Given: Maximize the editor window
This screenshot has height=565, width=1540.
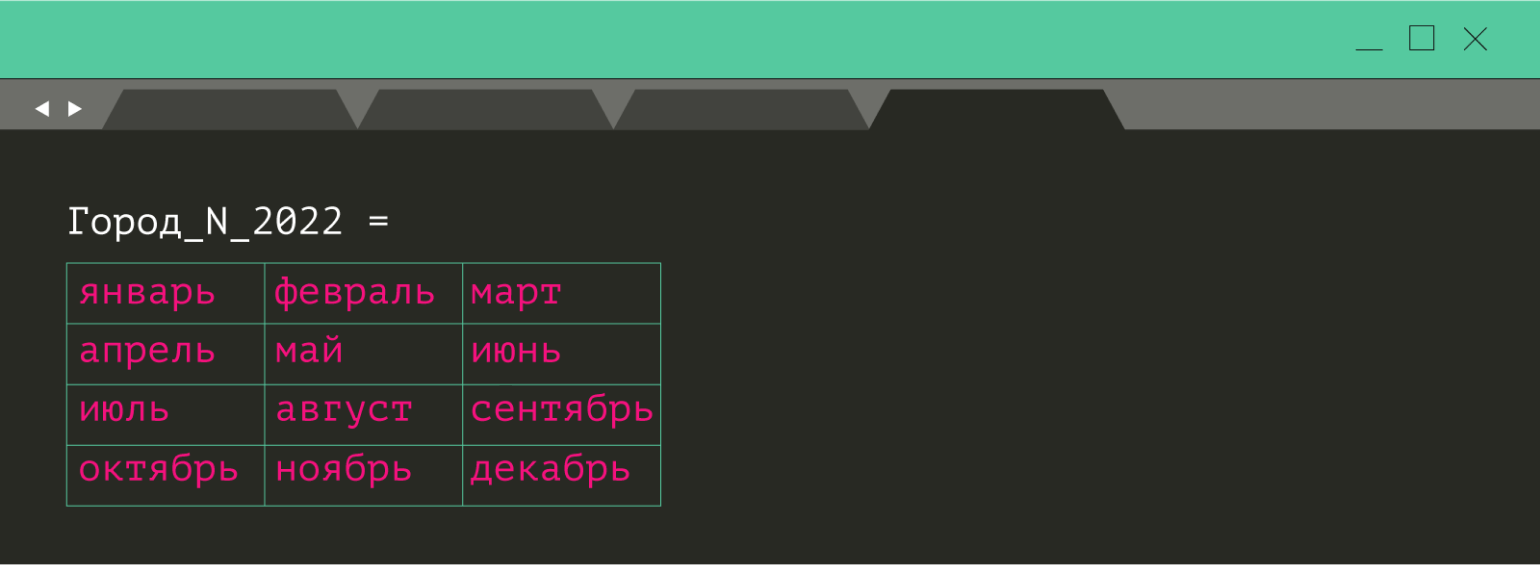Looking at the screenshot, I should pyautogui.click(x=1421, y=39).
